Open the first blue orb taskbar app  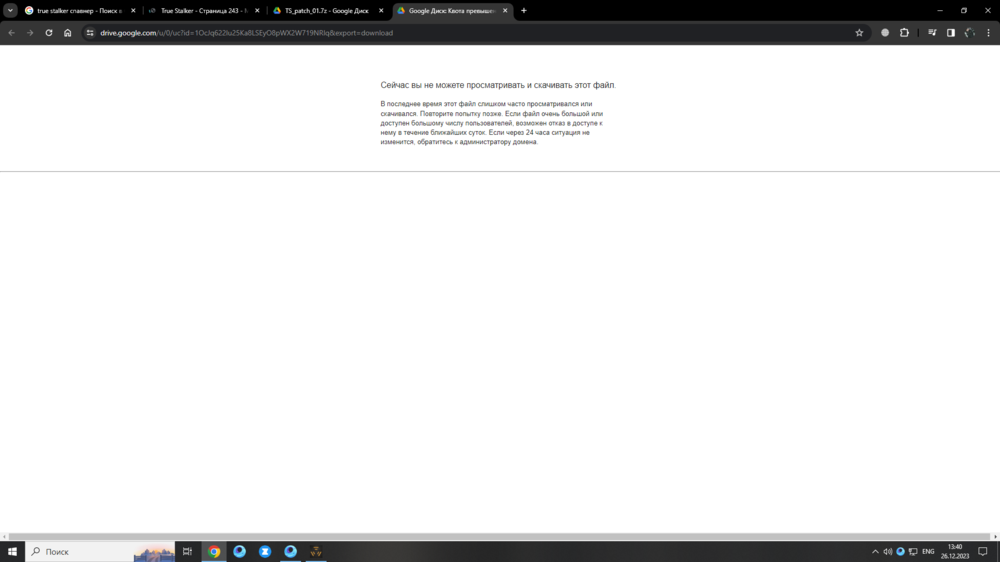coord(240,551)
